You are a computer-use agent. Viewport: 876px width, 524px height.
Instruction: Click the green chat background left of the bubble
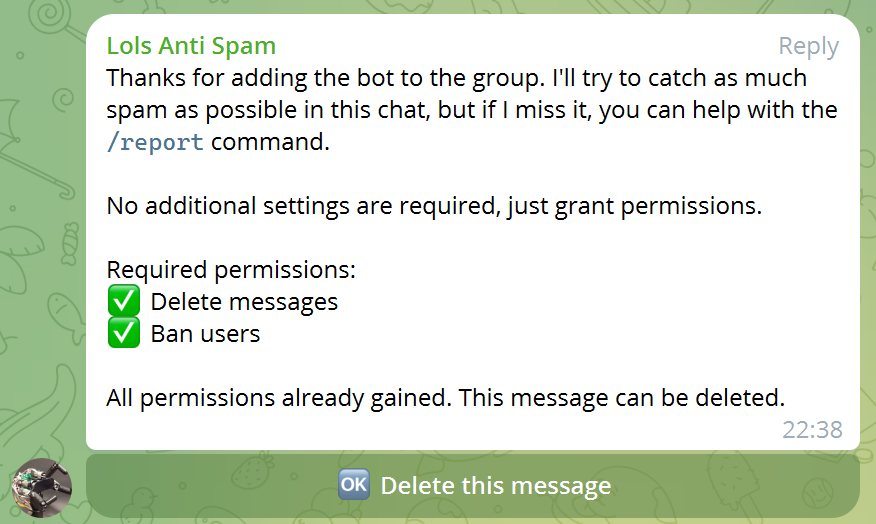point(42,250)
